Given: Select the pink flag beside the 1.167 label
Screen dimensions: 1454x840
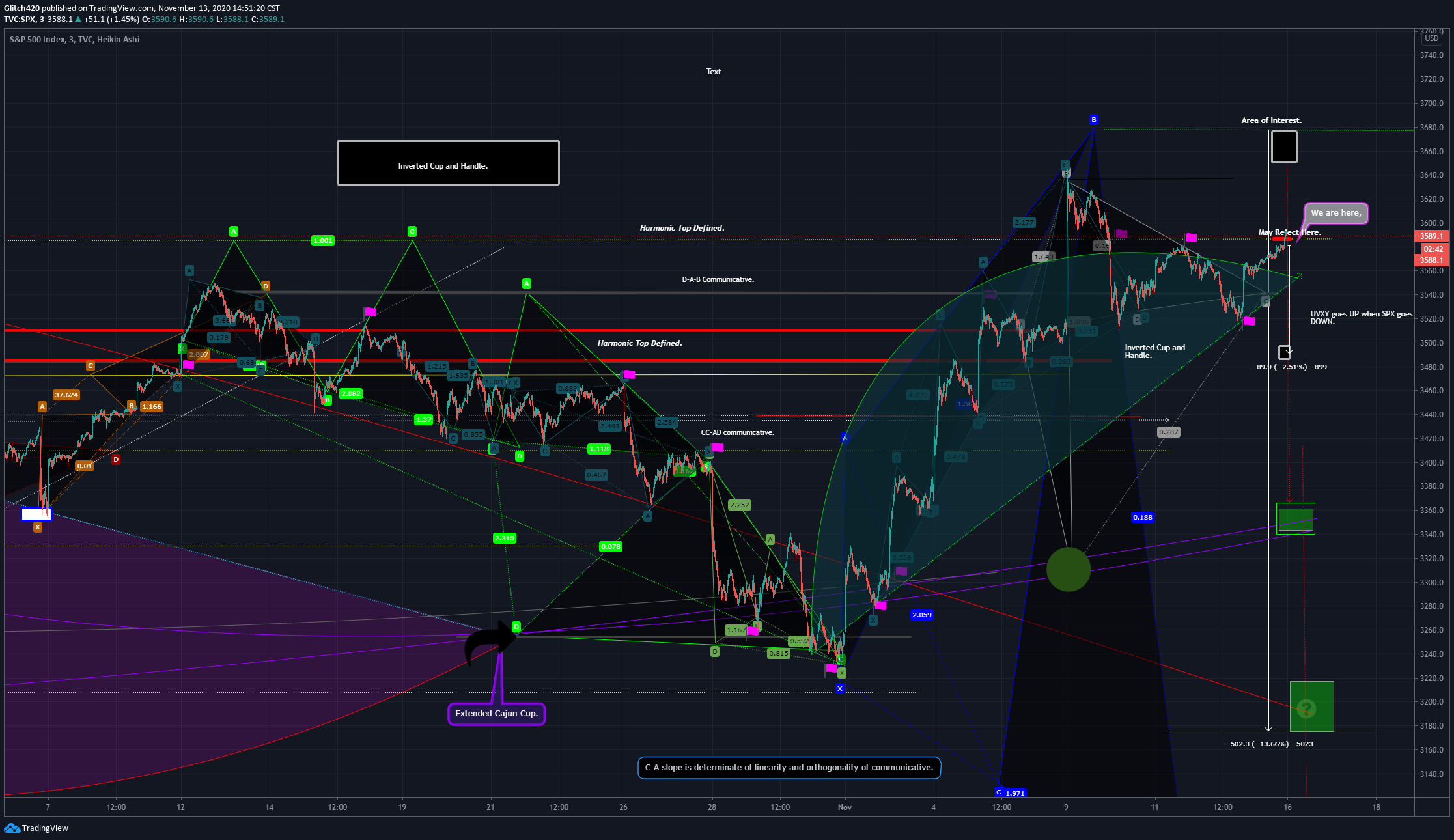Looking at the screenshot, I should click(x=753, y=630).
